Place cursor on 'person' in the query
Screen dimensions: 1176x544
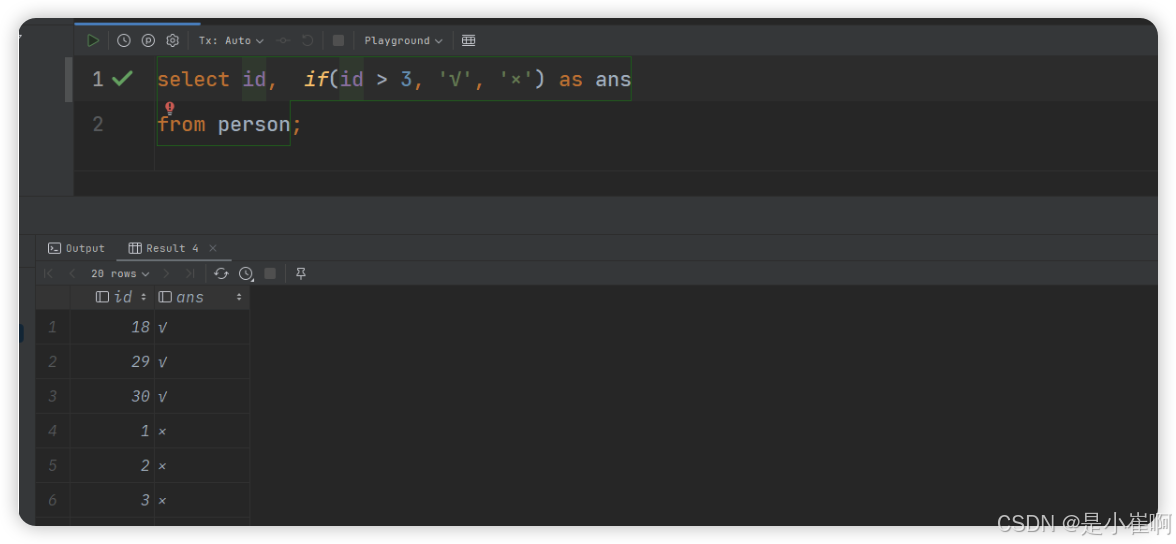pos(254,125)
